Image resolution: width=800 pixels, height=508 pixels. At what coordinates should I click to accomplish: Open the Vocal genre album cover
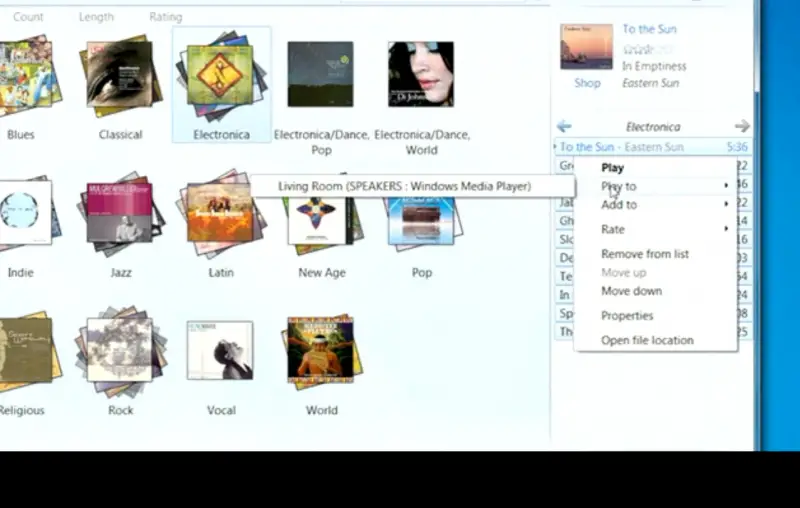pos(220,350)
